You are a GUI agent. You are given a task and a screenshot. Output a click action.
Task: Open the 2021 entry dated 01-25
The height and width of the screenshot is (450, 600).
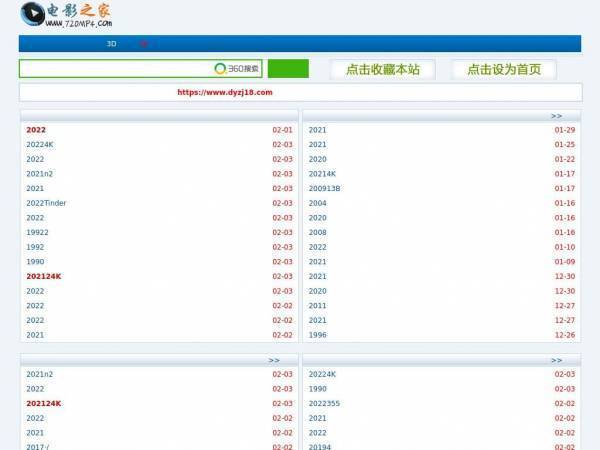click(318, 145)
